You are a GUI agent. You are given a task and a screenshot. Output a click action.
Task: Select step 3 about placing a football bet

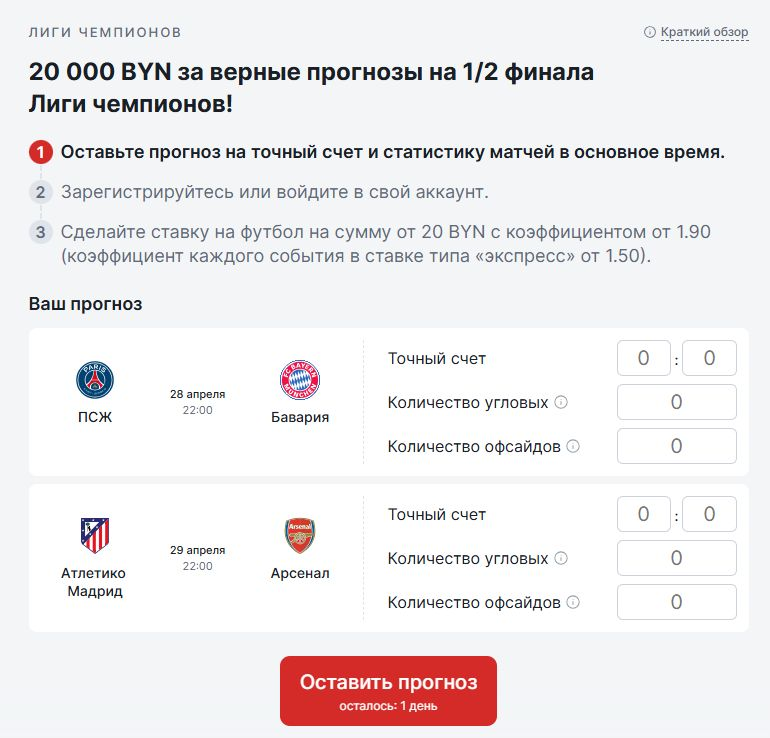click(x=41, y=232)
